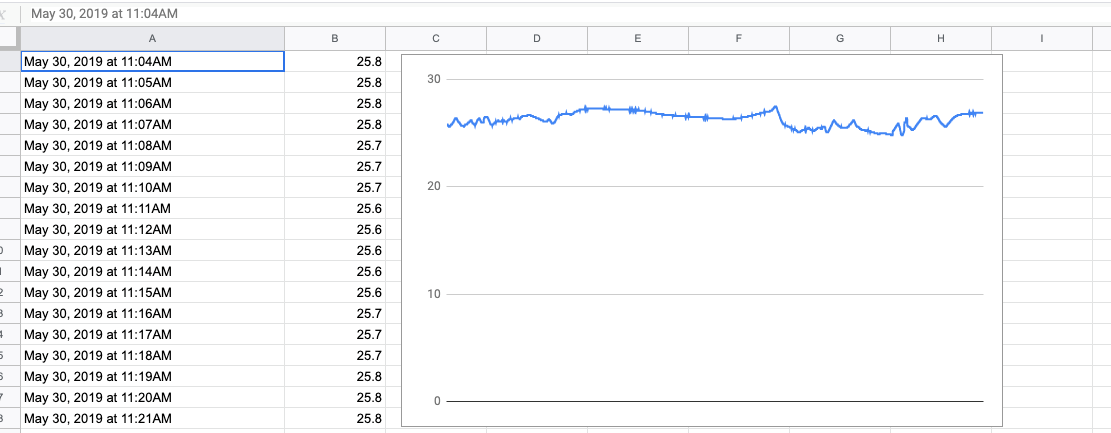Screen dimensions: 1111x433
Task: Select cell May 30, 2019 at 11:08AM
Action: point(152,145)
